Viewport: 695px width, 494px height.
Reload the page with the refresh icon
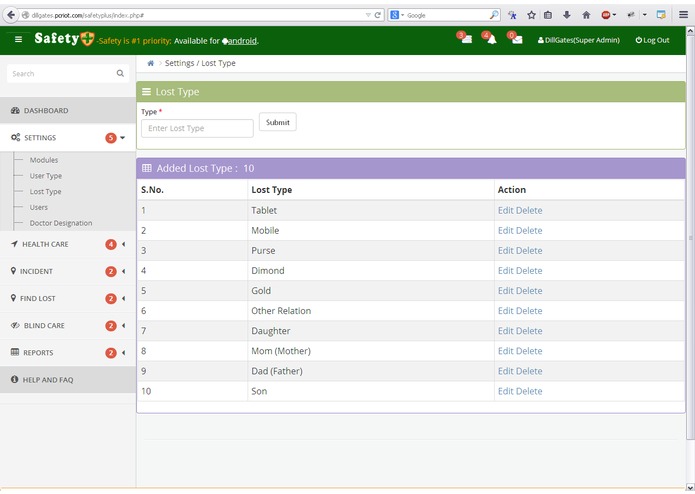click(378, 15)
